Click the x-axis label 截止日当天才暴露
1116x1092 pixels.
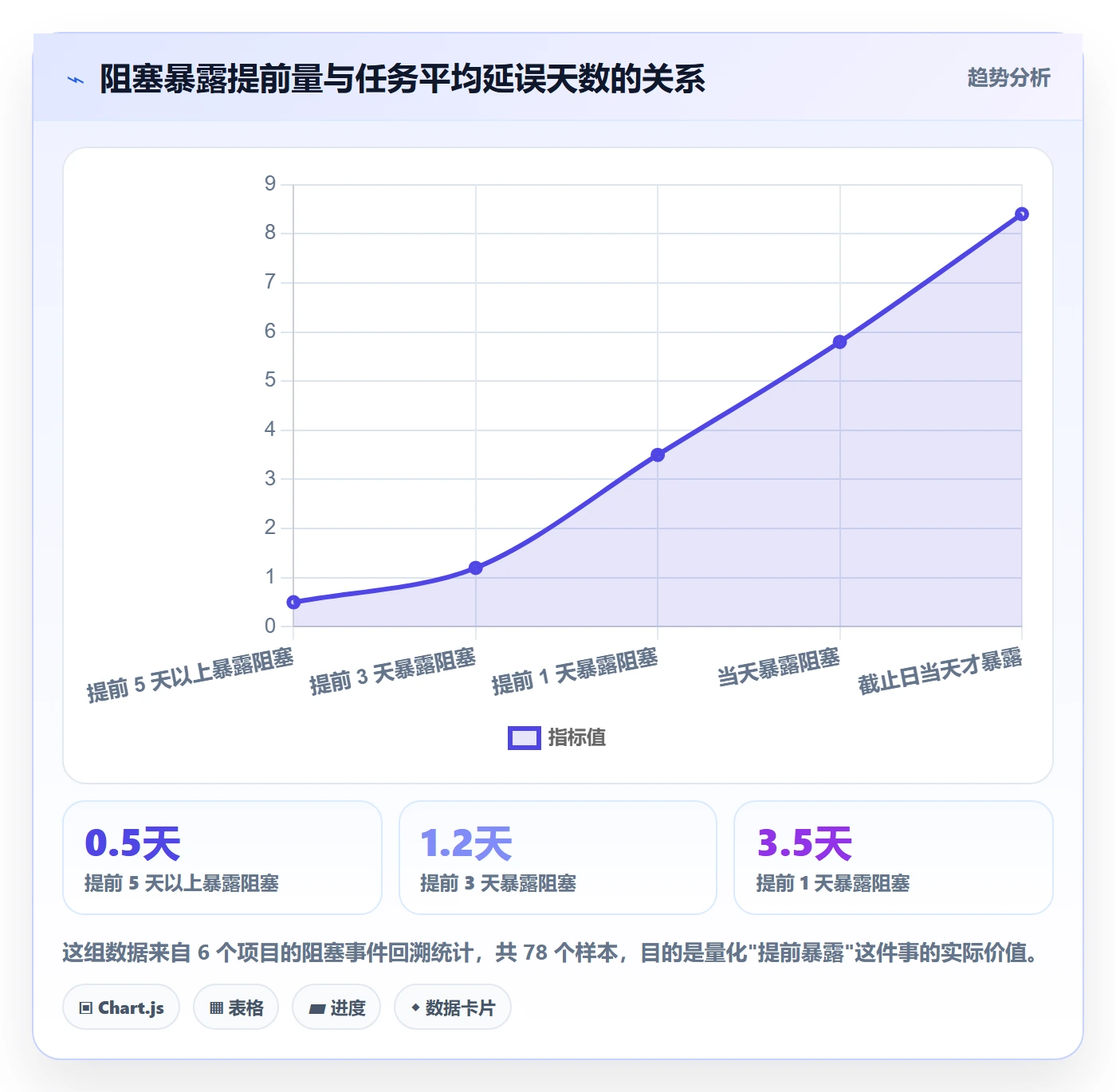click(940, 670)
